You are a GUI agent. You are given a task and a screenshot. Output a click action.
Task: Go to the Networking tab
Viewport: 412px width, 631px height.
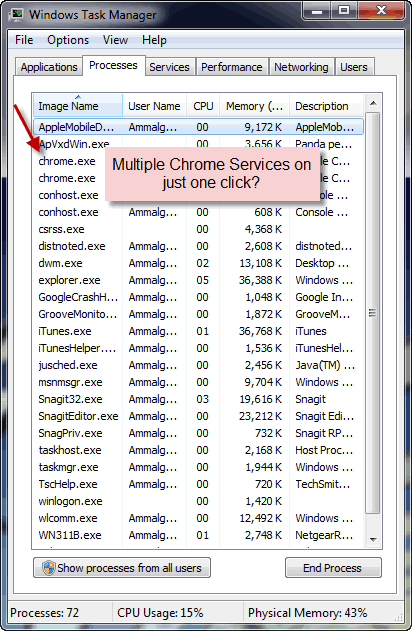coord(301,67)
